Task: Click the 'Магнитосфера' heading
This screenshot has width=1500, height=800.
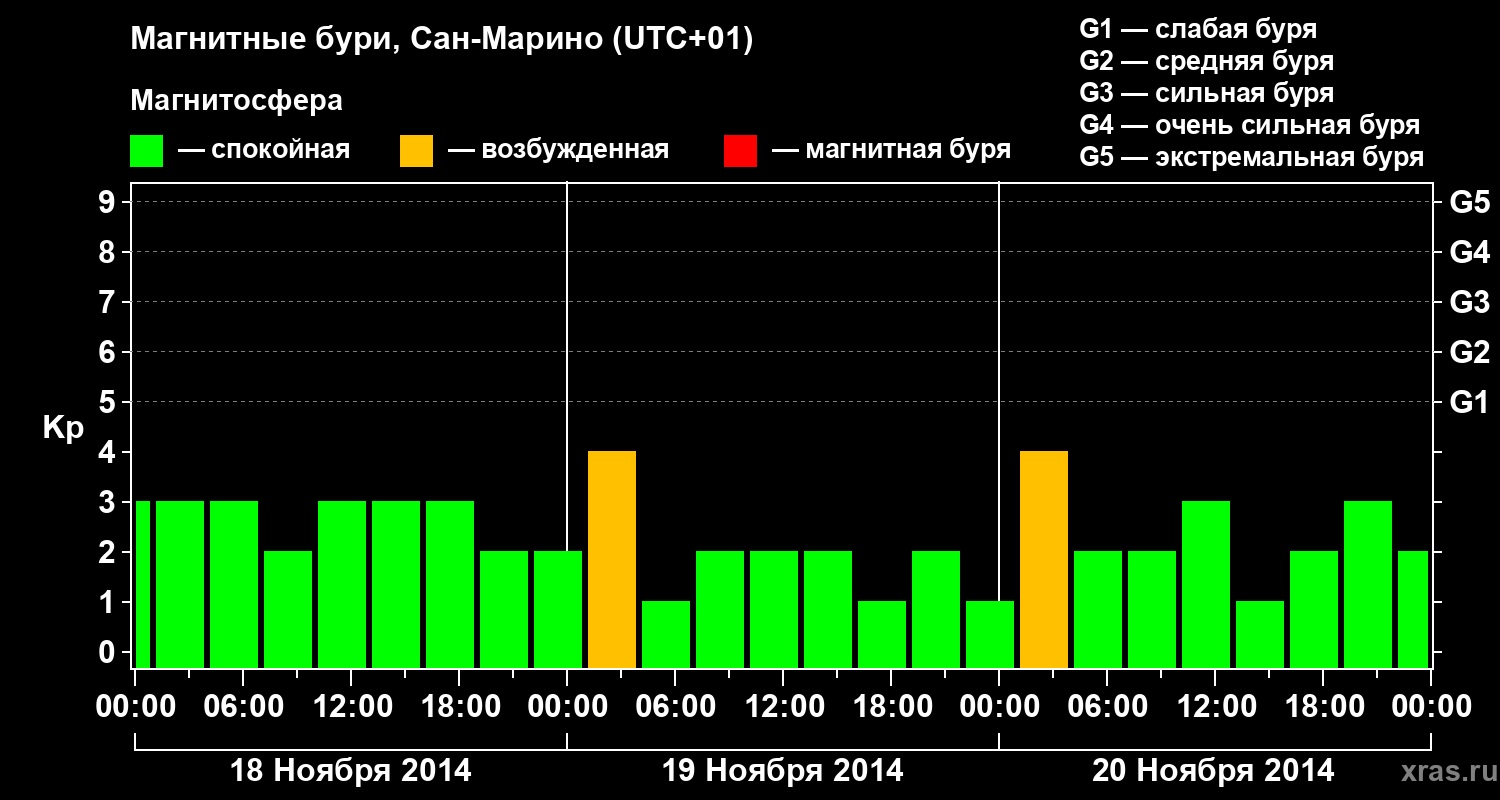Action: tap(236, 101)
